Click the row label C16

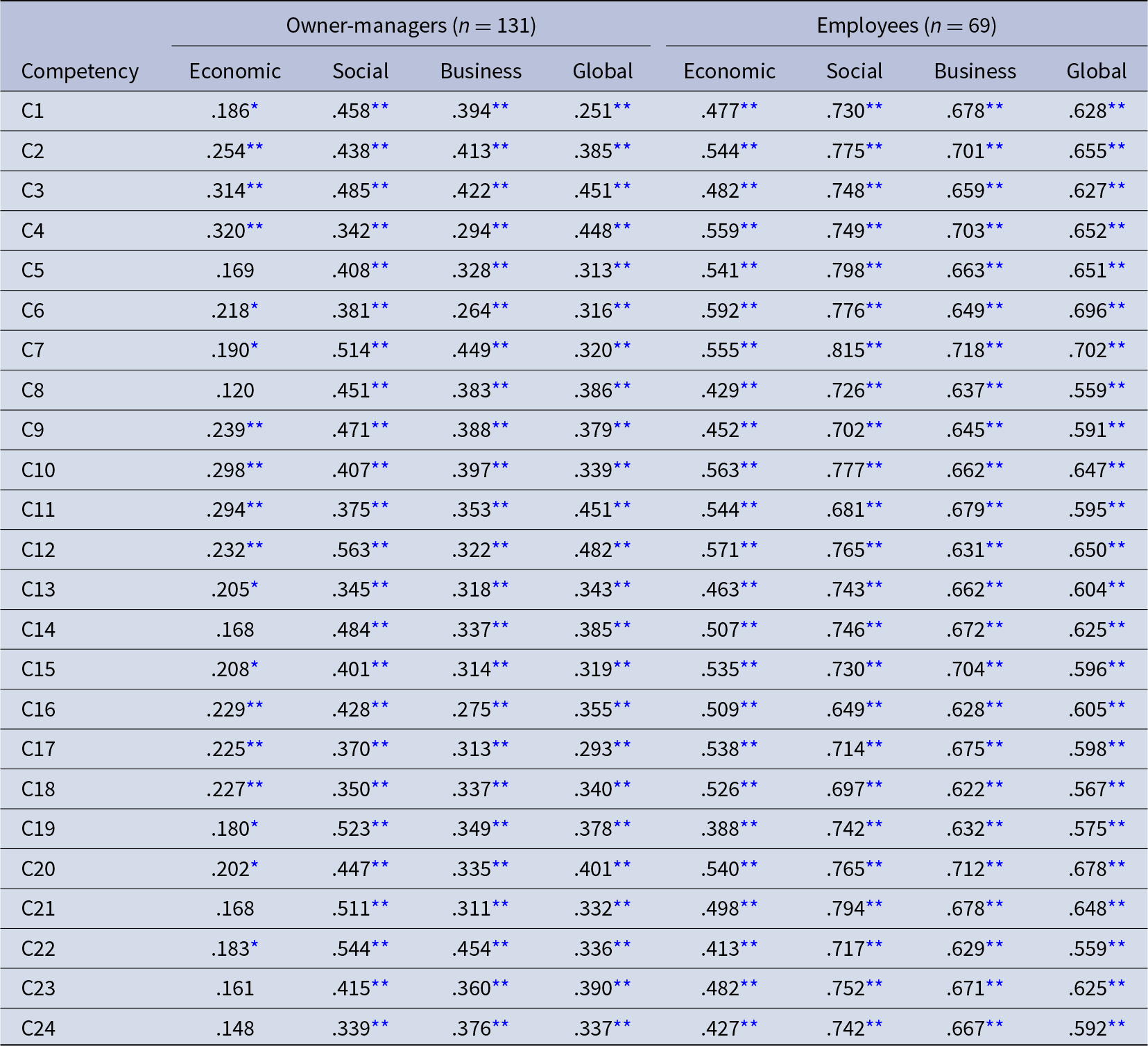[x=38, y=710]
